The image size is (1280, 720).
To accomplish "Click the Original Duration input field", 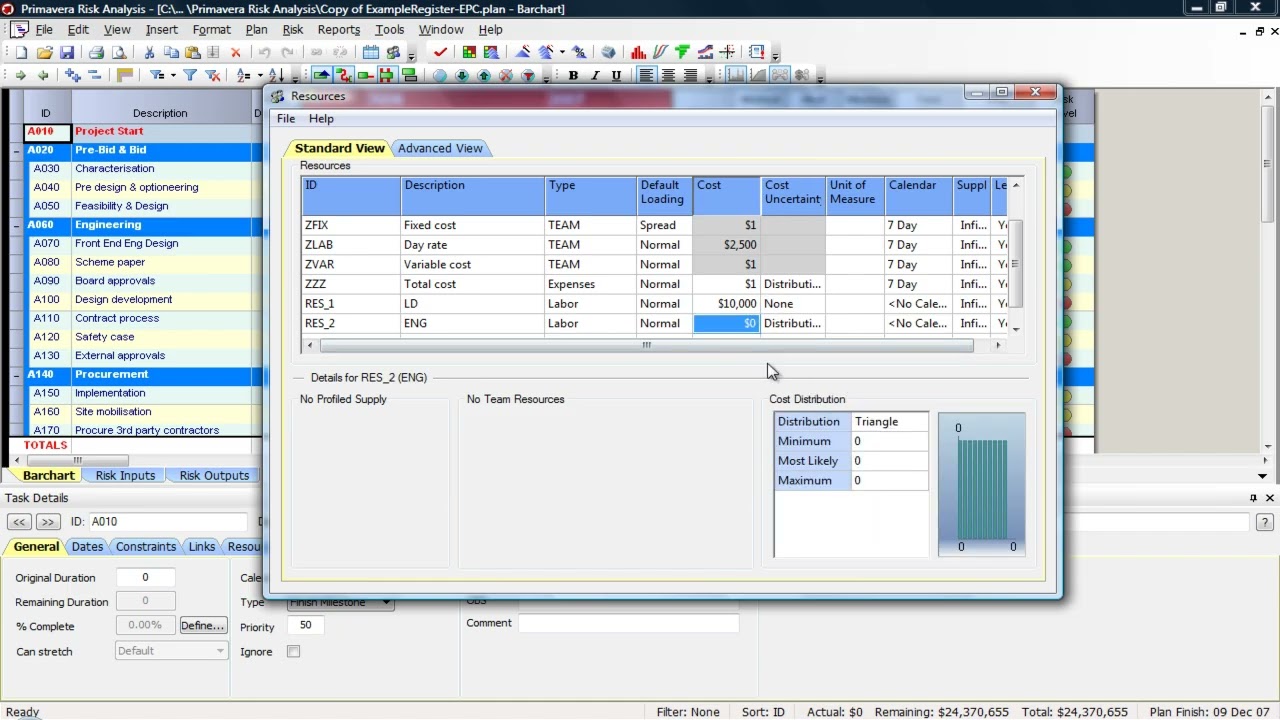I will point(145,578).
